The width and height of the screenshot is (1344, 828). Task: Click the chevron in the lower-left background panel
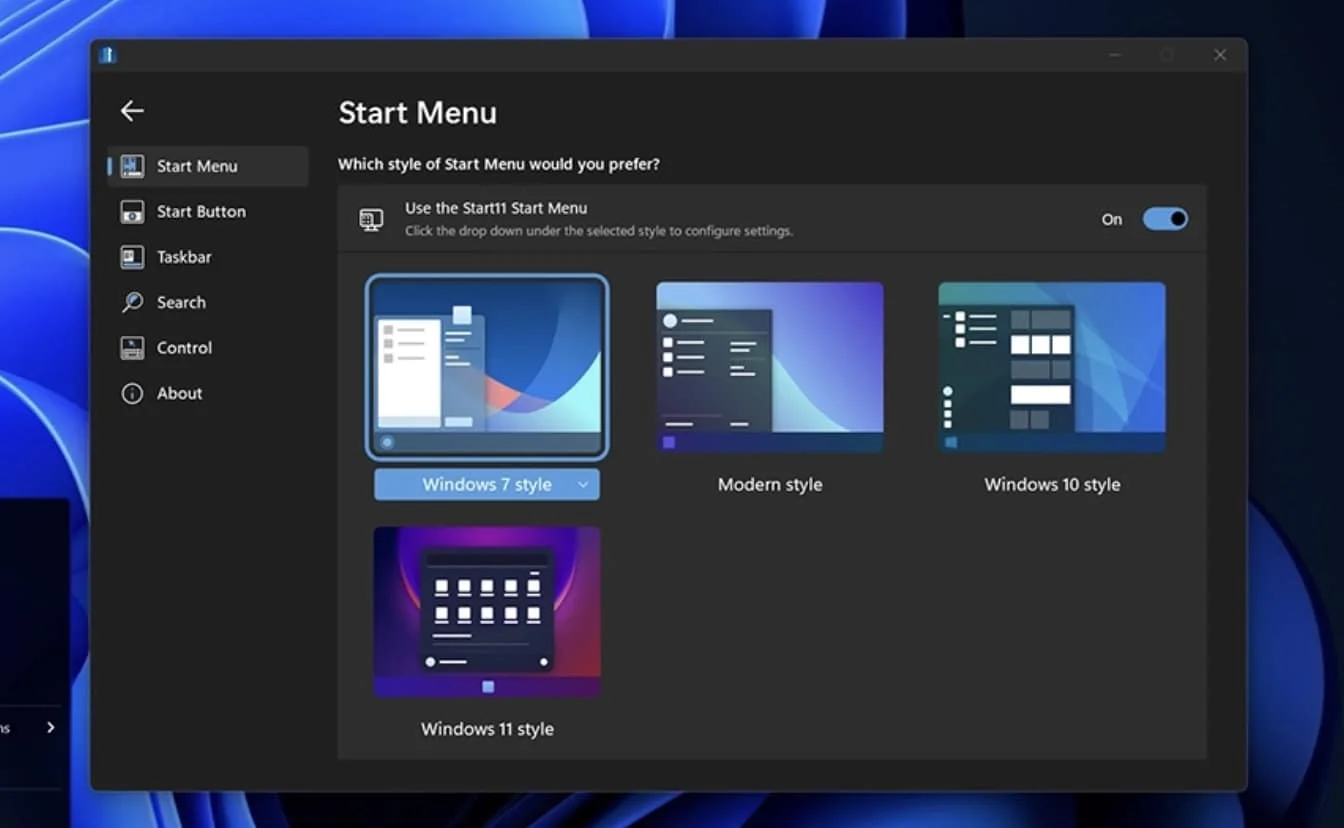(50, 728)
